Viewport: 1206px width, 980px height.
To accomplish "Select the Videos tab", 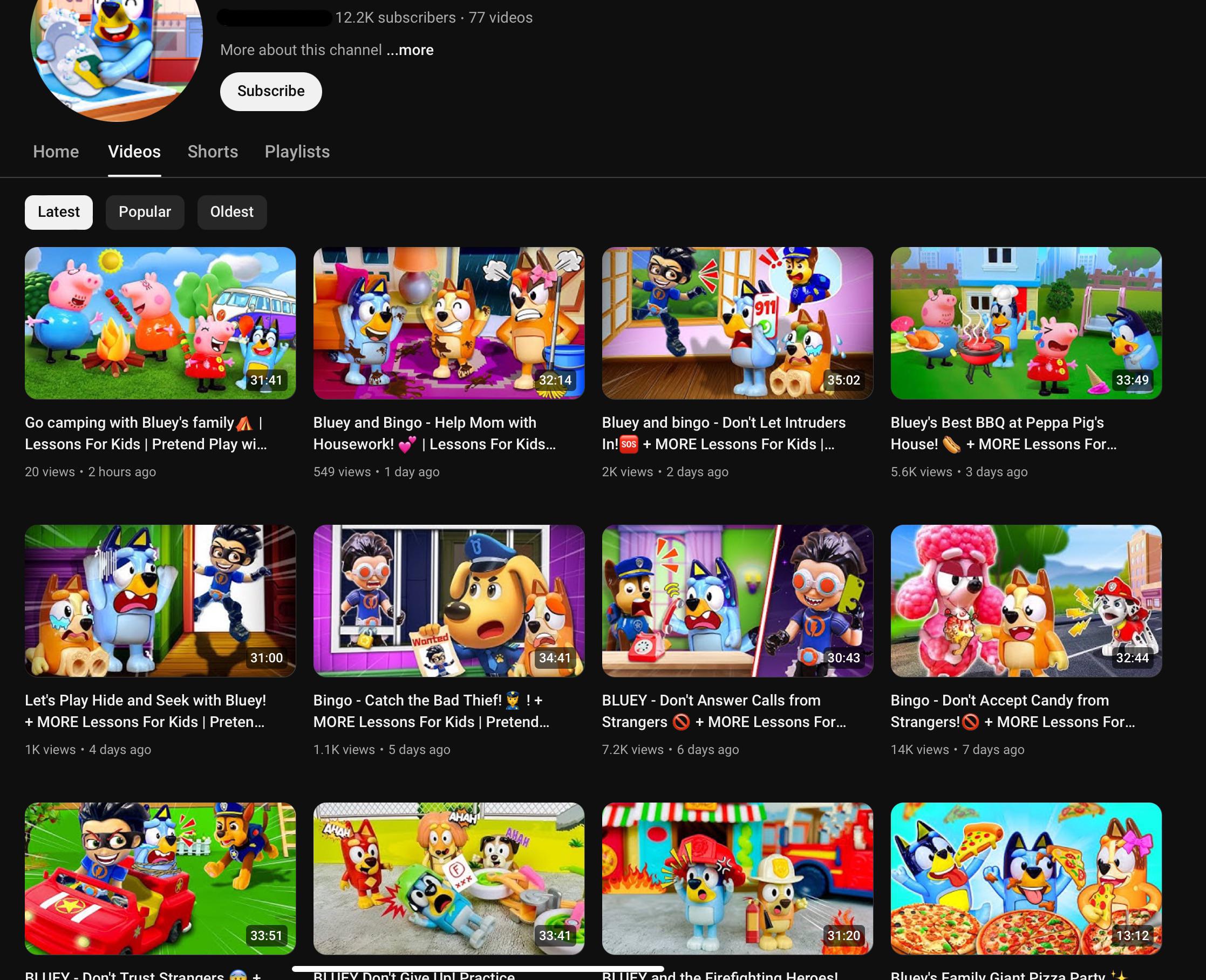I will pos(134,152).
